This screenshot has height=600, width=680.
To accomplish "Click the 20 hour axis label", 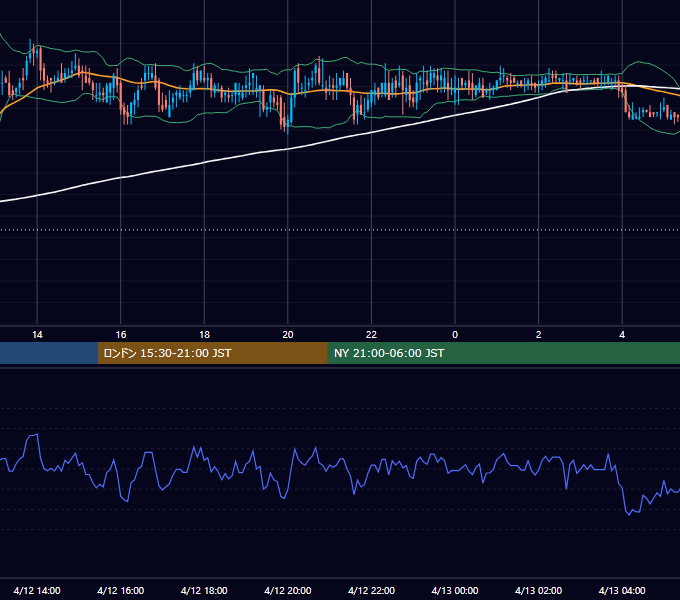I will [x=288, y=335].
